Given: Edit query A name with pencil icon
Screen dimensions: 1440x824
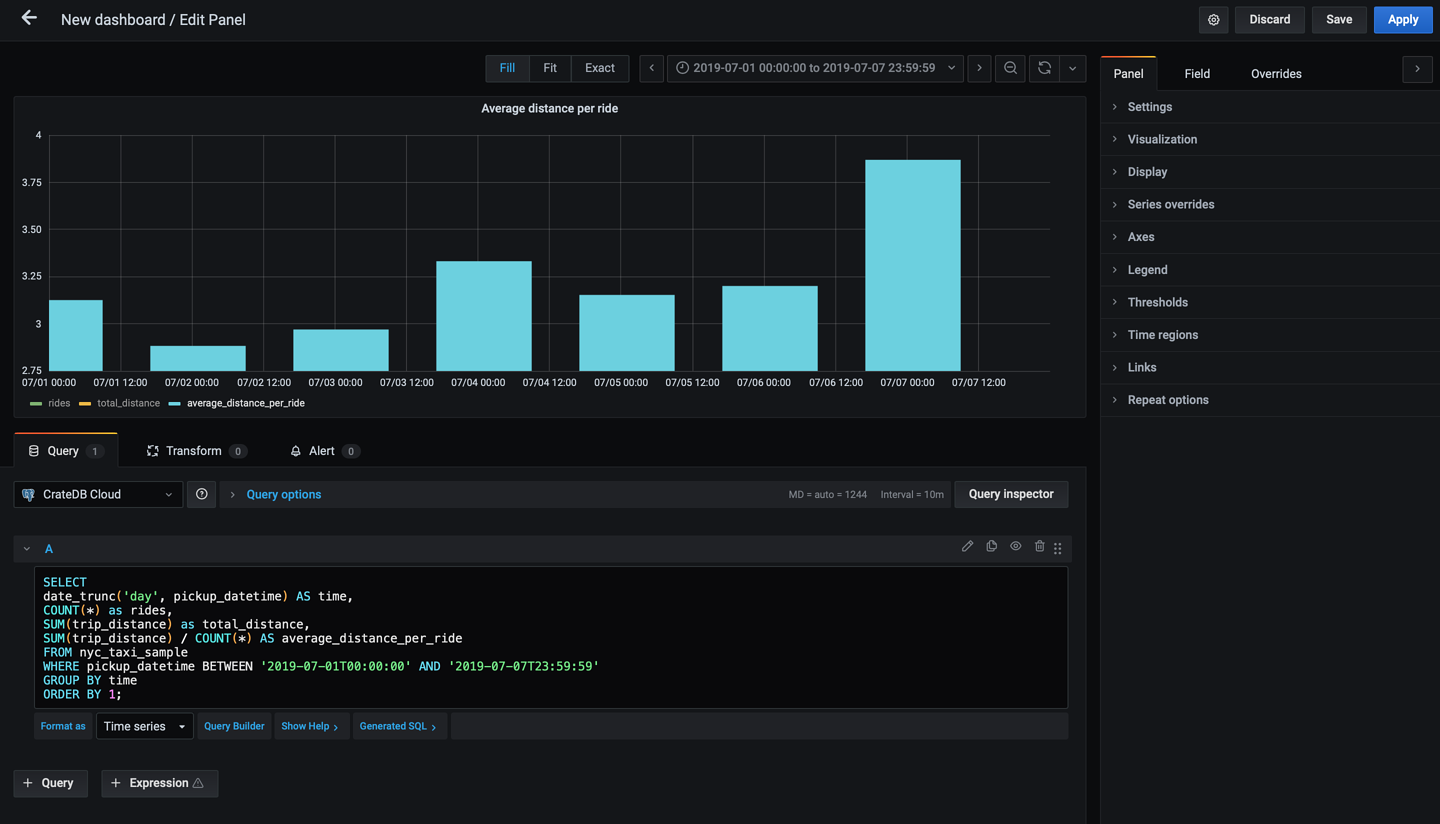Looking at the screenshot, I should pos(967,546).
